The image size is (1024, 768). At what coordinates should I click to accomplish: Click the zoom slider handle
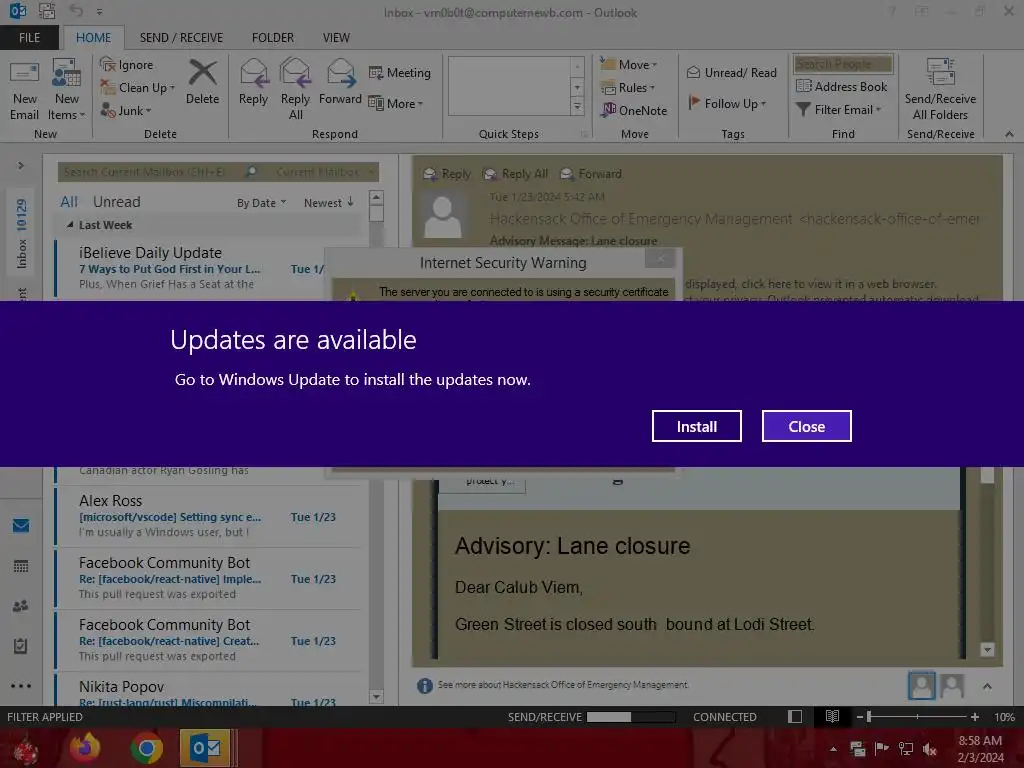[x=869, y=717]
